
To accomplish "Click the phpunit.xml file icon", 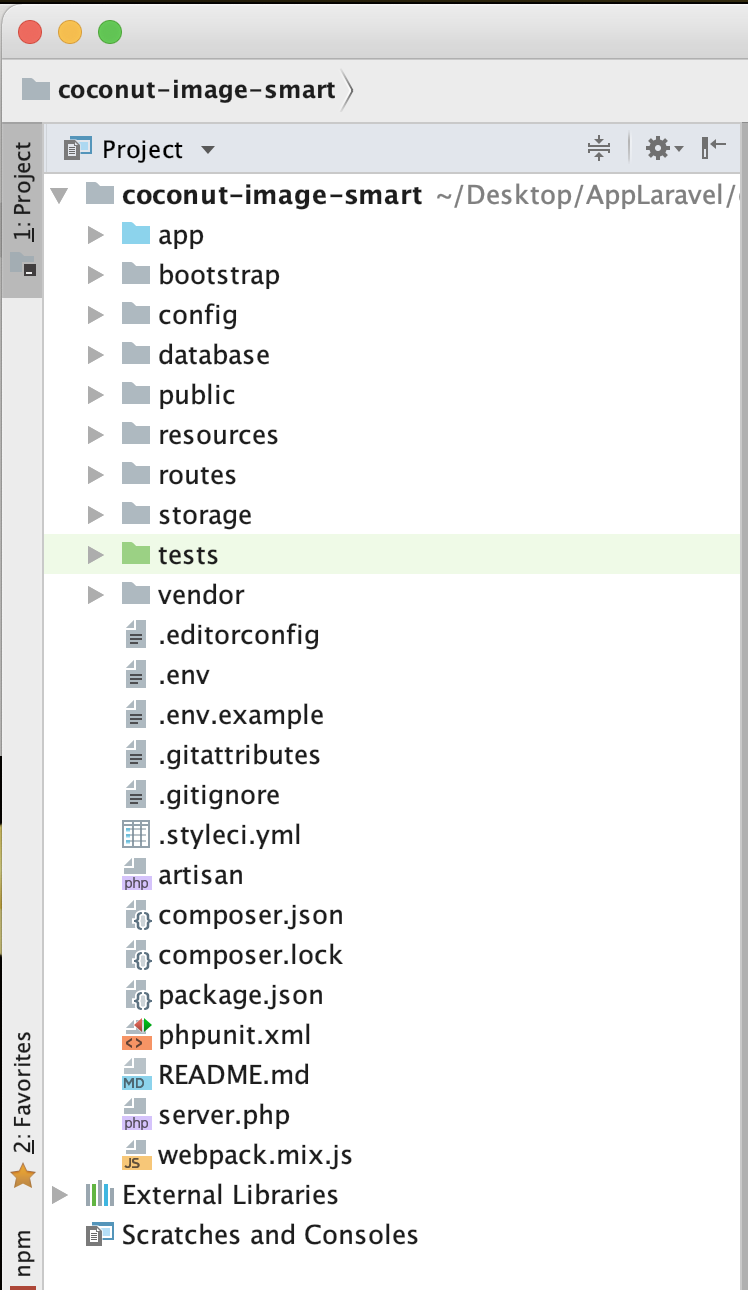I will click(x=135, y=1035).
